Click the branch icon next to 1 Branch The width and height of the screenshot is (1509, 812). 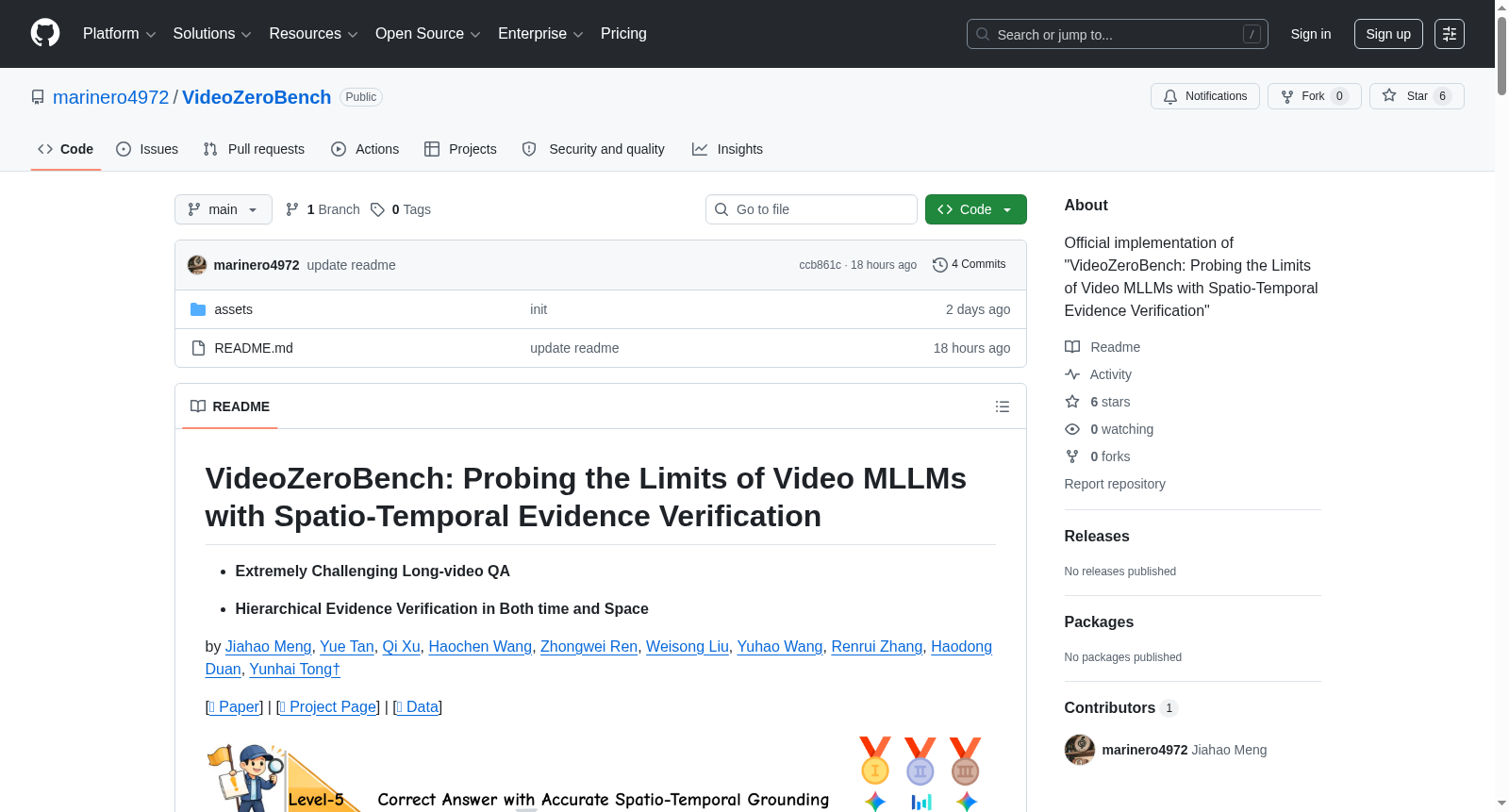(292, 209)
